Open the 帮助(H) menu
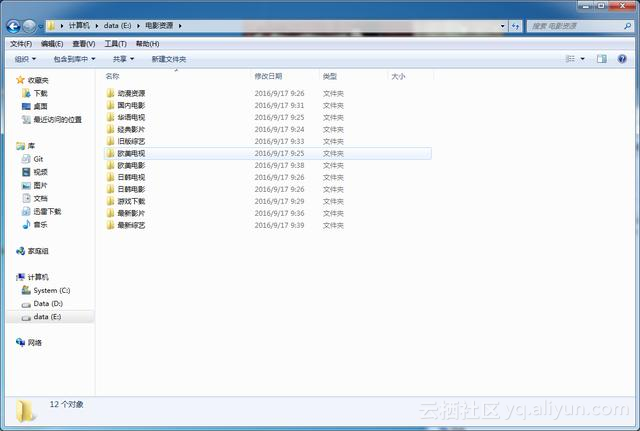The width and height of the screenshot is (640, 431). pyautogui.click(x=147, y=44)
